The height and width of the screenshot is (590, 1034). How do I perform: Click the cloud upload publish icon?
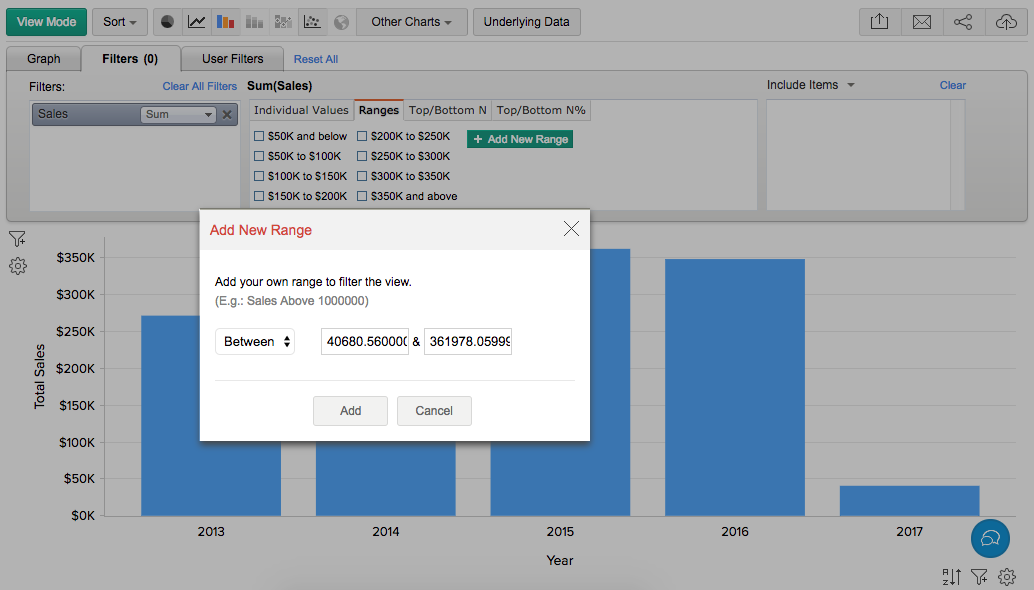coord(1005,22)
